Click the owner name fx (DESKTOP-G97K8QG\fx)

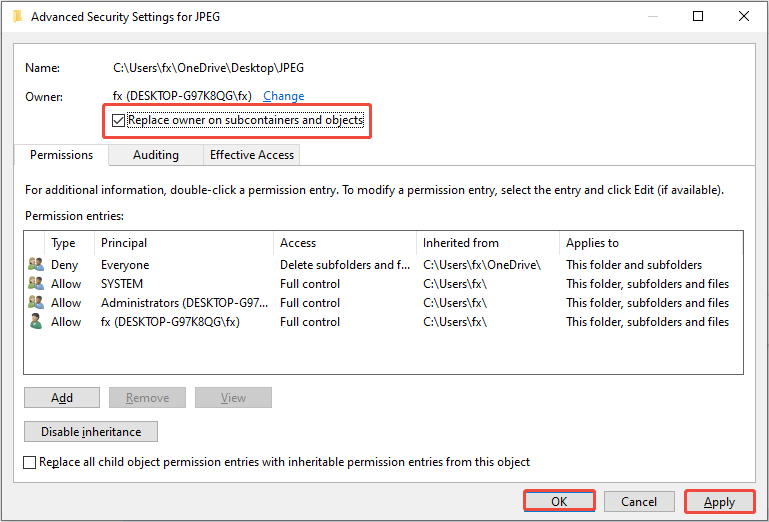182,96
